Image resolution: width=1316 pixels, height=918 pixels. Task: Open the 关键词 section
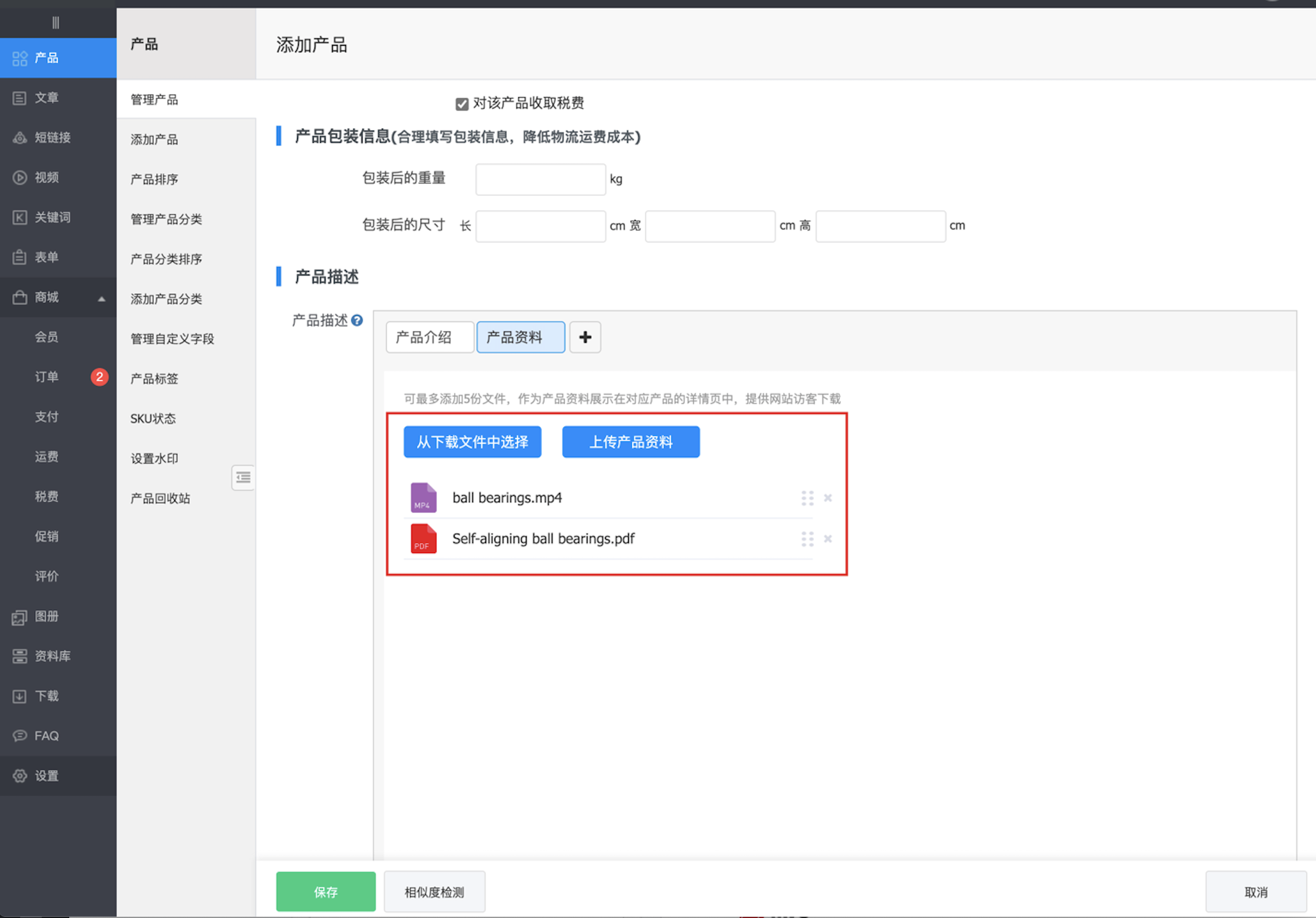point(53,217)
